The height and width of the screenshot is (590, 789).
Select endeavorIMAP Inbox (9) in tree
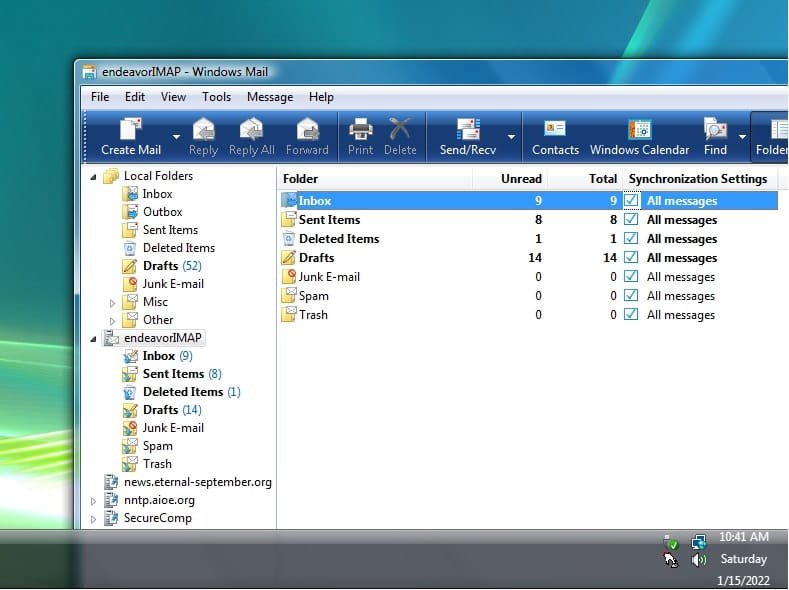point(158,356)
